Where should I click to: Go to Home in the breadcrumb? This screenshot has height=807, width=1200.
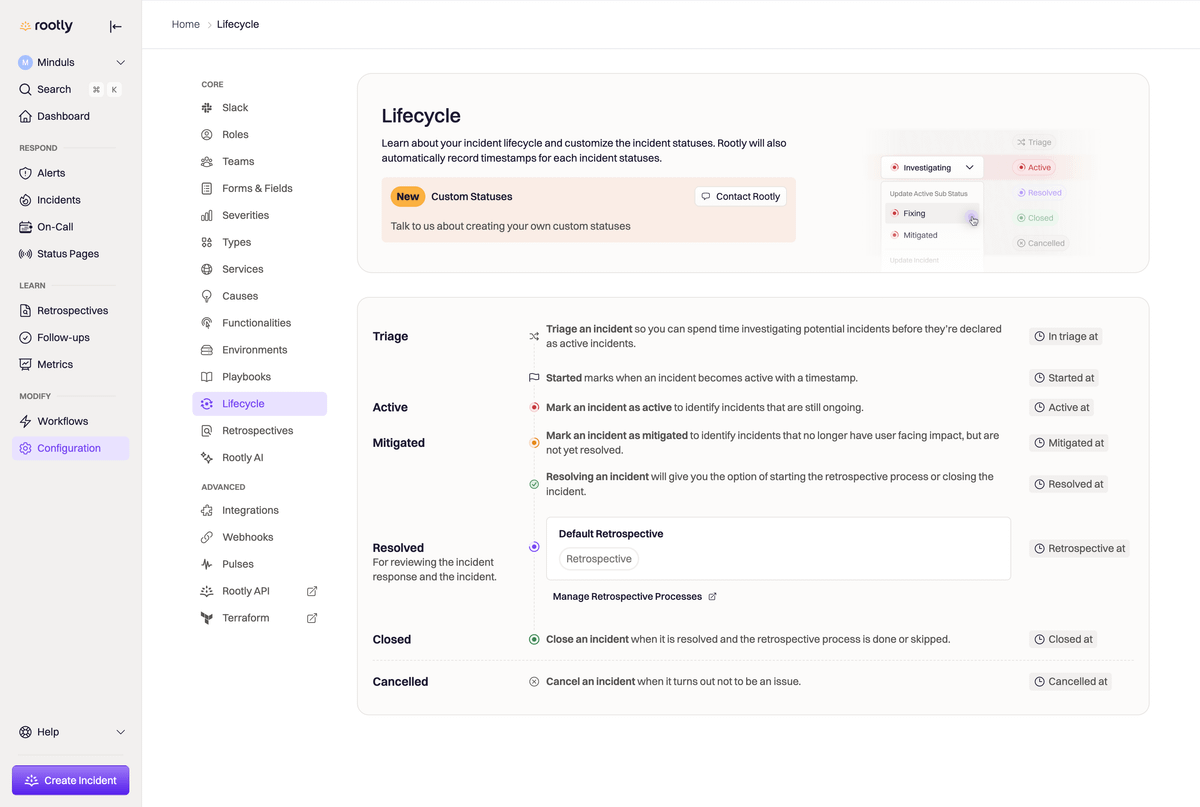tap(186, 24)
